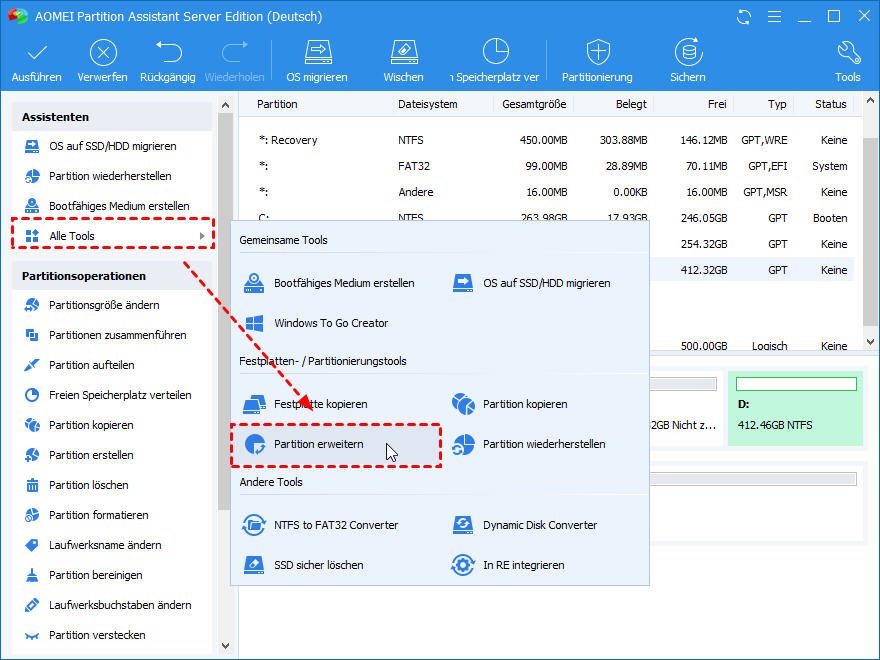Click OS auf SSD/HDD migrieren sidebar item
The width and height of the screenshot is (880, 660).
(x=112, y=146)
